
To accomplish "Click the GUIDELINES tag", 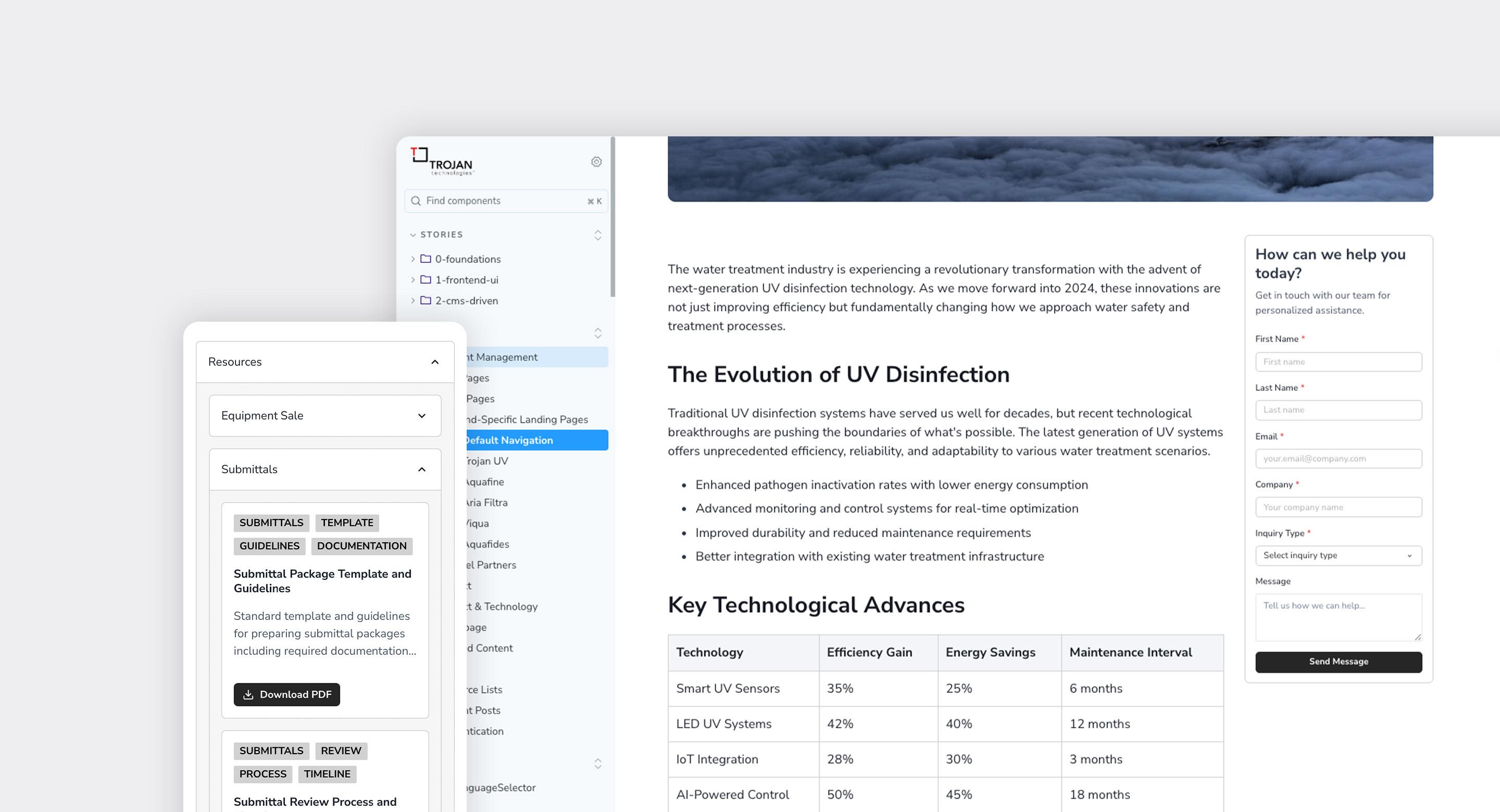I will click(269, 546).
